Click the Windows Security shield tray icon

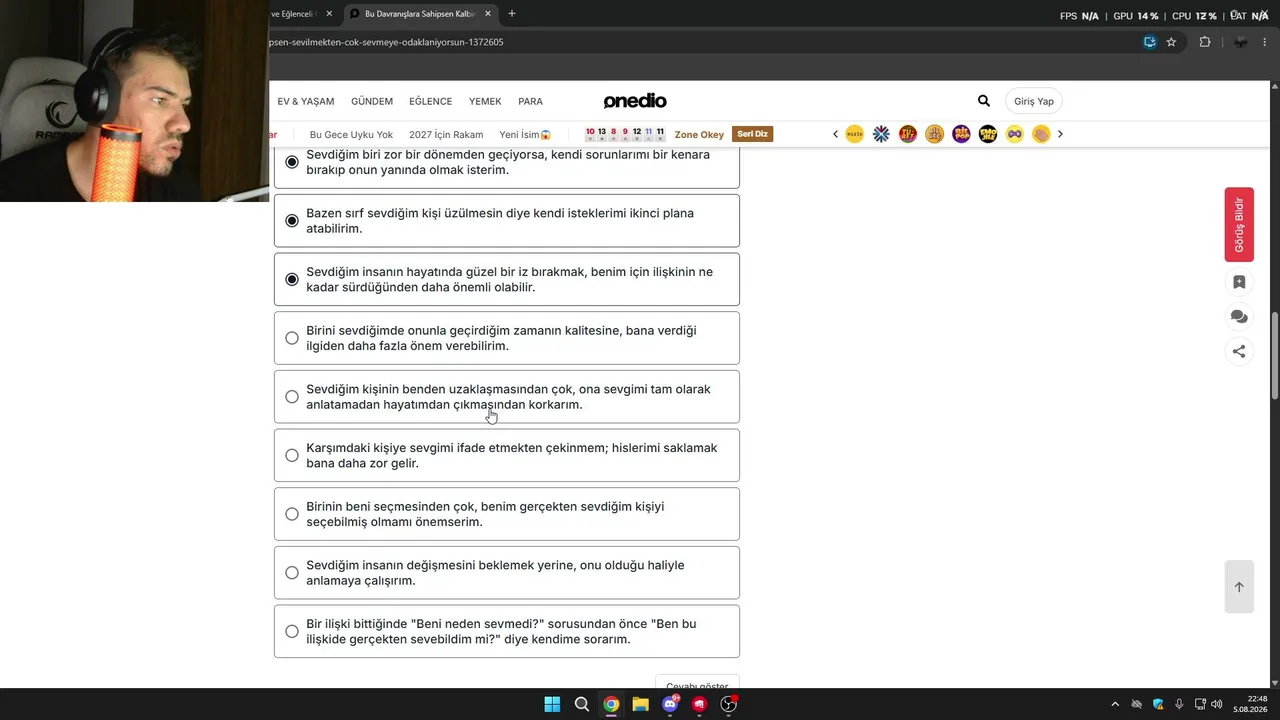point(1158,704)
